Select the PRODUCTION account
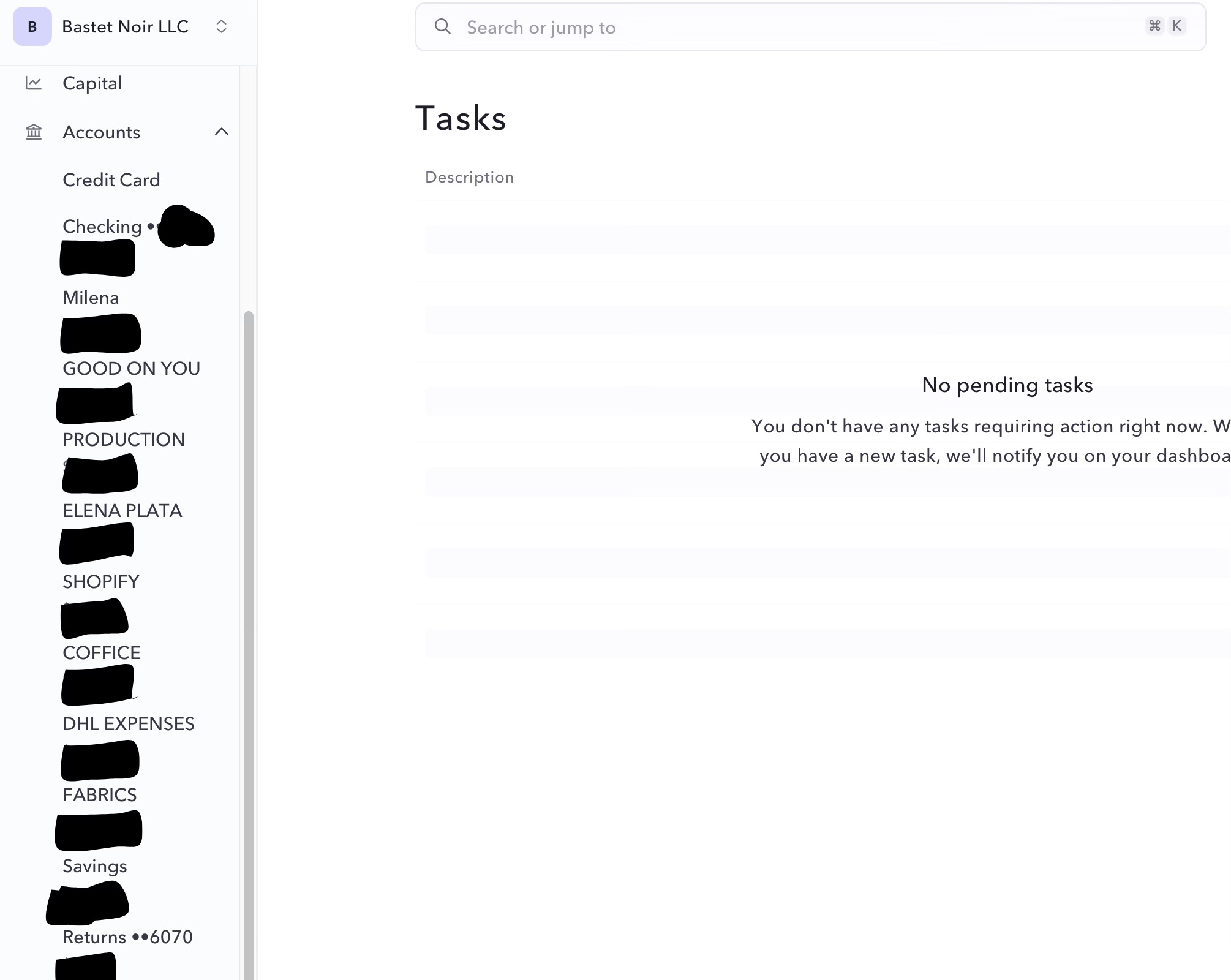The width and height of the screenshot is (1231, 980). point(123,440)
